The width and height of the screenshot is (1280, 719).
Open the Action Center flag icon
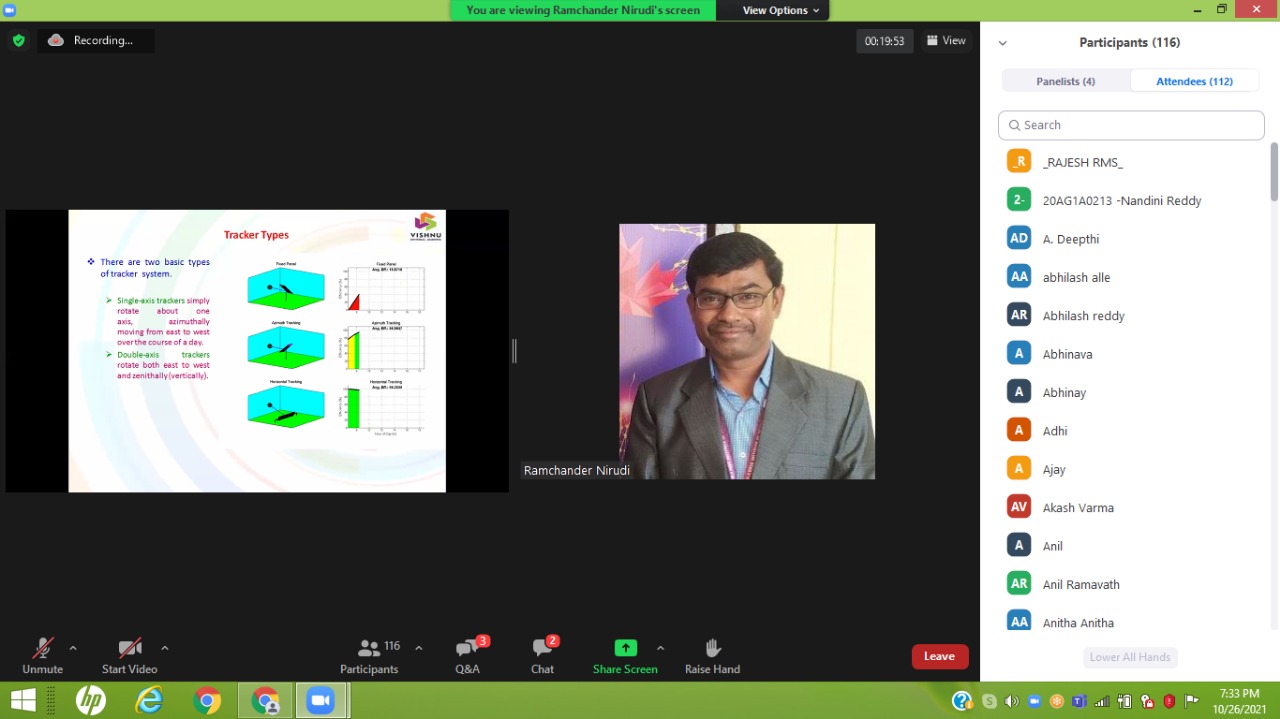click(1191, 701)
